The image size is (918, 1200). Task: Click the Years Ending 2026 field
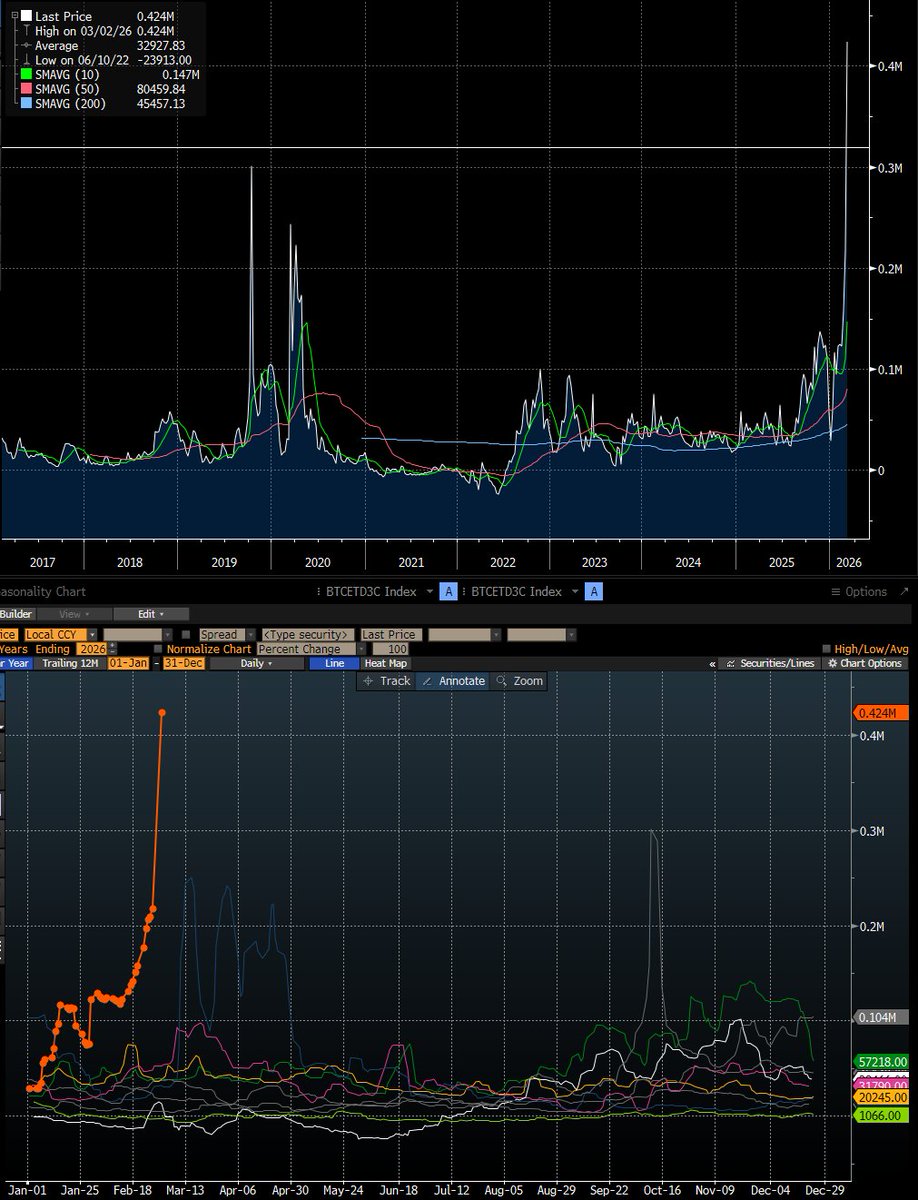(x=91, y=649)
